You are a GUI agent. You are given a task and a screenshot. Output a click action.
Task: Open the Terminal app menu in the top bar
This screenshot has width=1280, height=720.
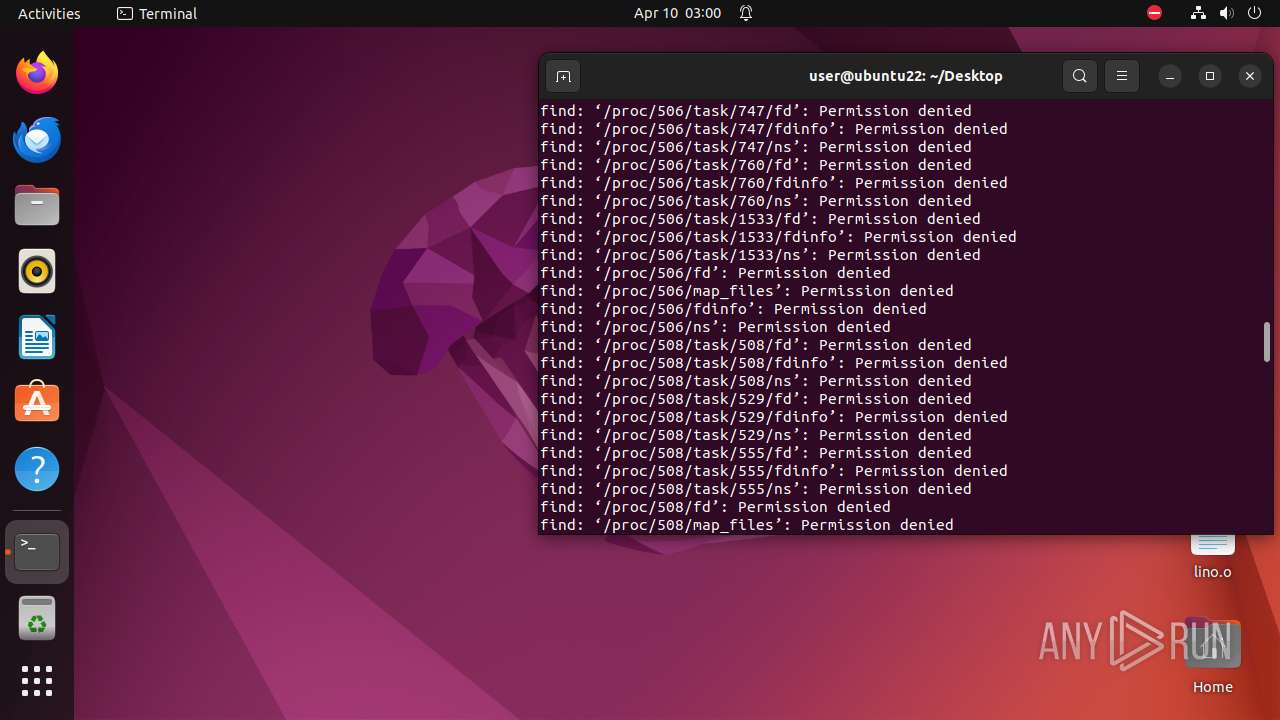157,13
